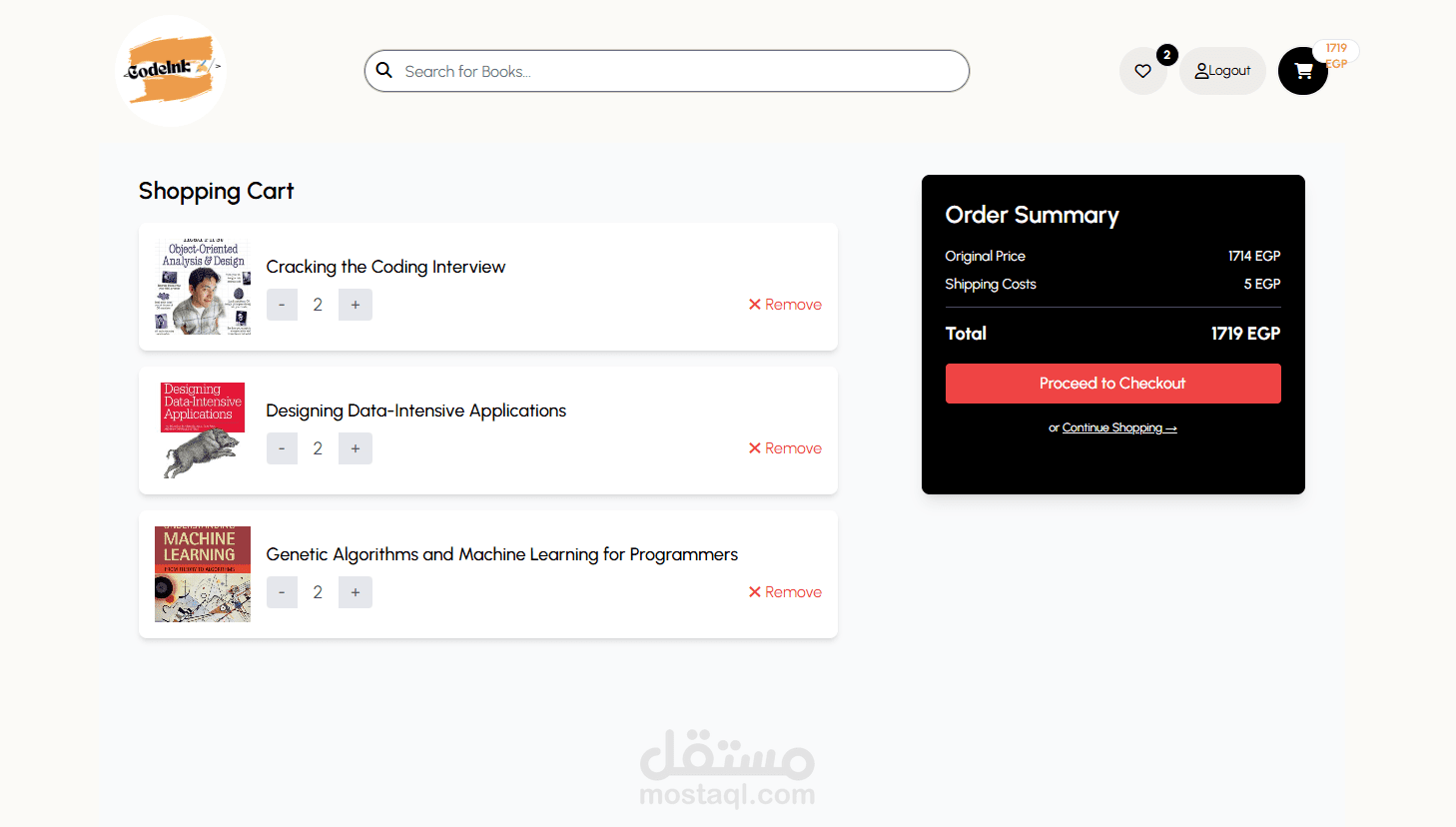Remove Cracking the Coding Interview from cart
1456x827 pixels.
point(785,305)
